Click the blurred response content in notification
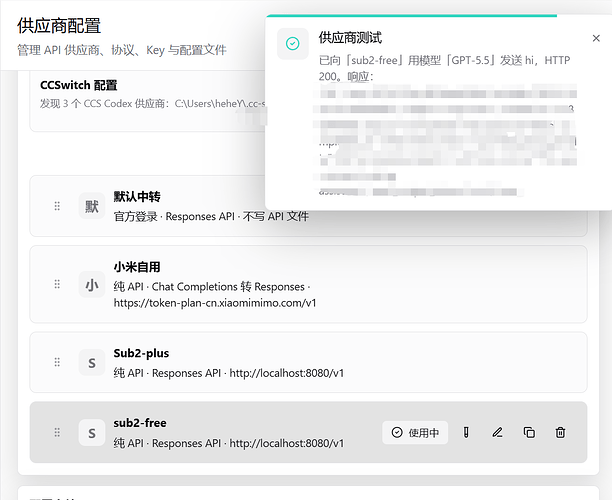Screen dimensions: 612x500 click(x=445, y=141)
